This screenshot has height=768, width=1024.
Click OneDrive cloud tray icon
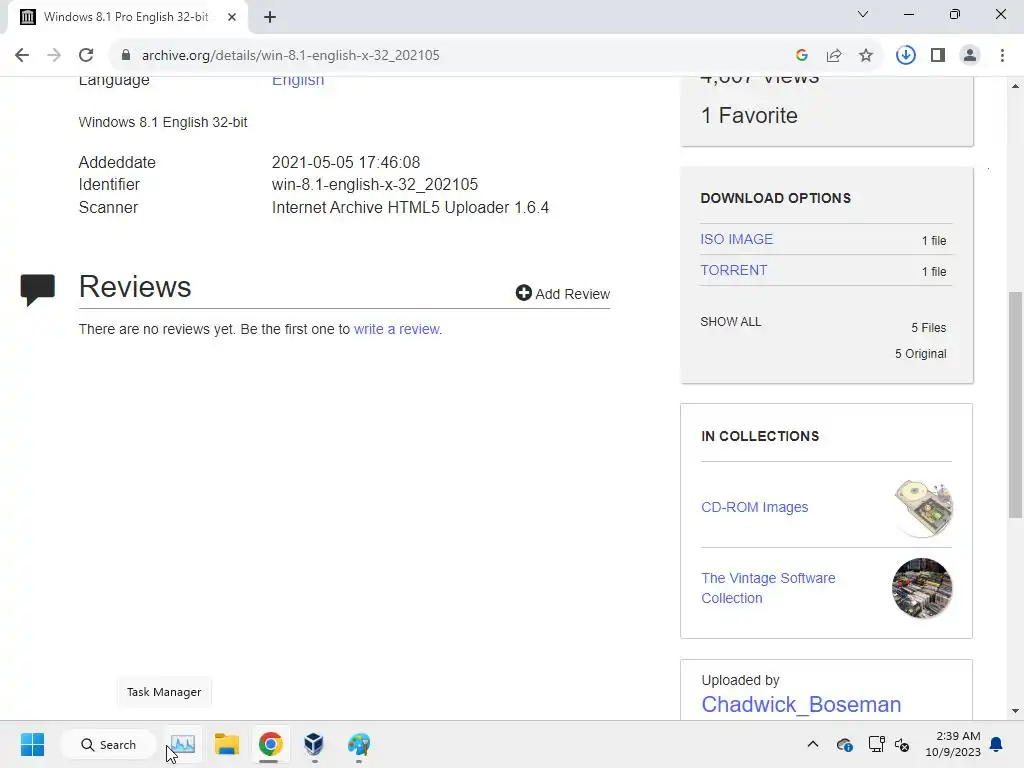tap(844, 744)
